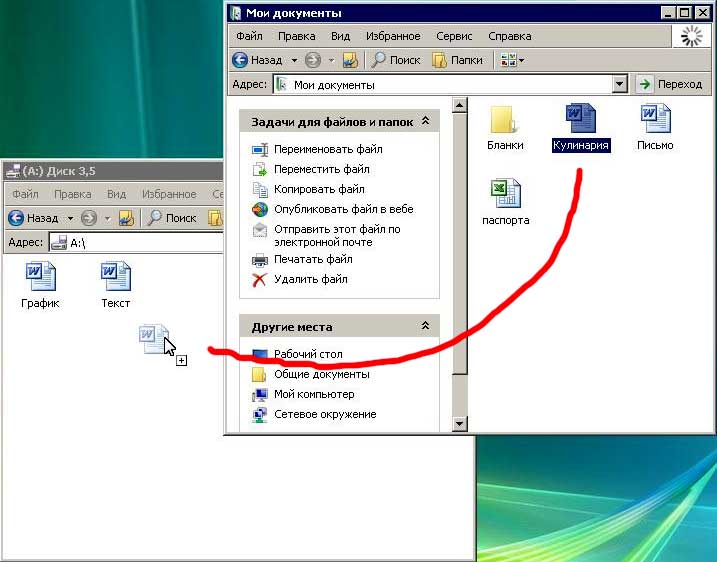
Task: Open Назад dropdown arrow in Диск 3,5 window
Action: point(70,219)
